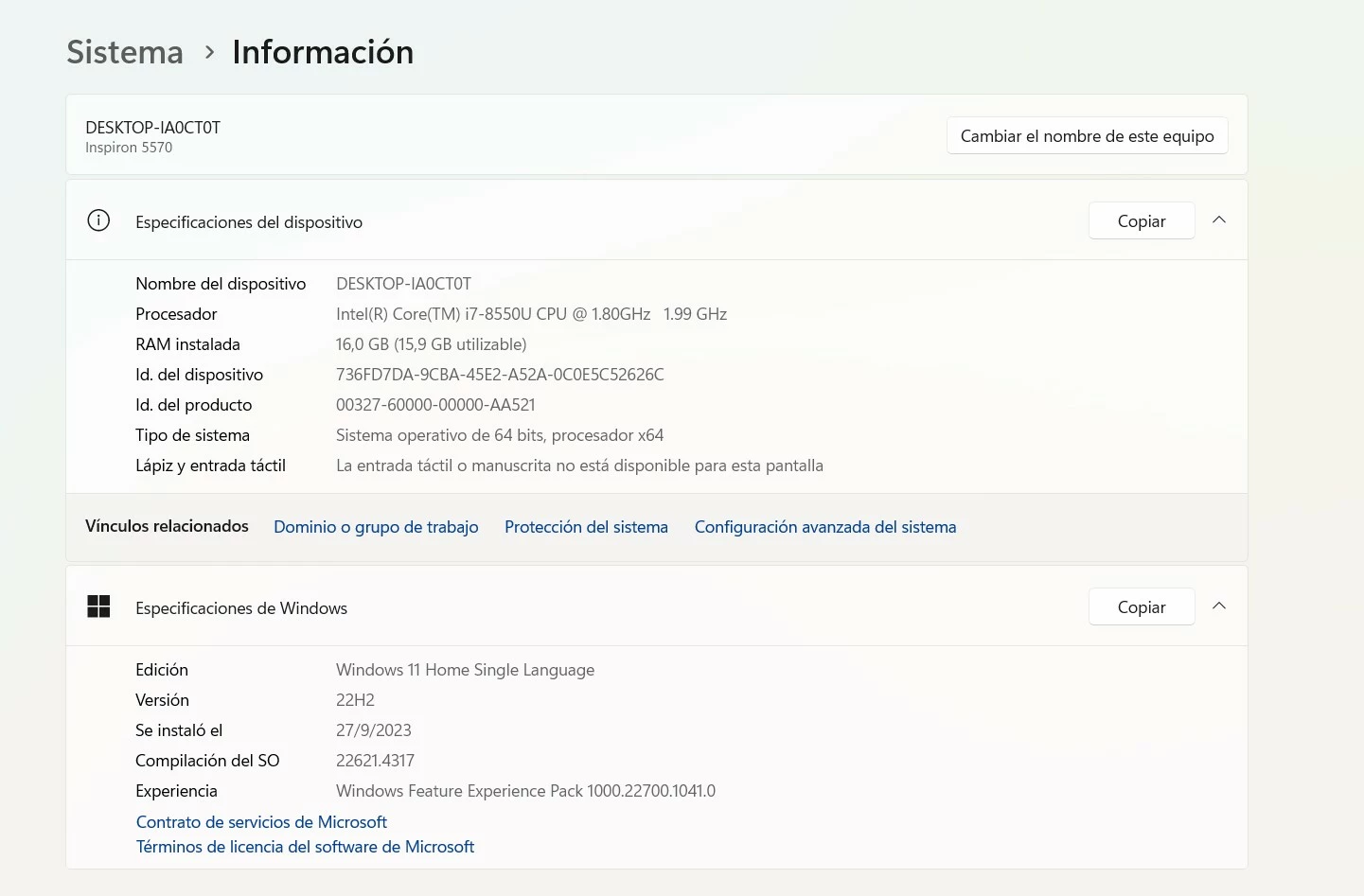
Task: Select edition Windows 11 Home Single Language
Action: (465, 670)
